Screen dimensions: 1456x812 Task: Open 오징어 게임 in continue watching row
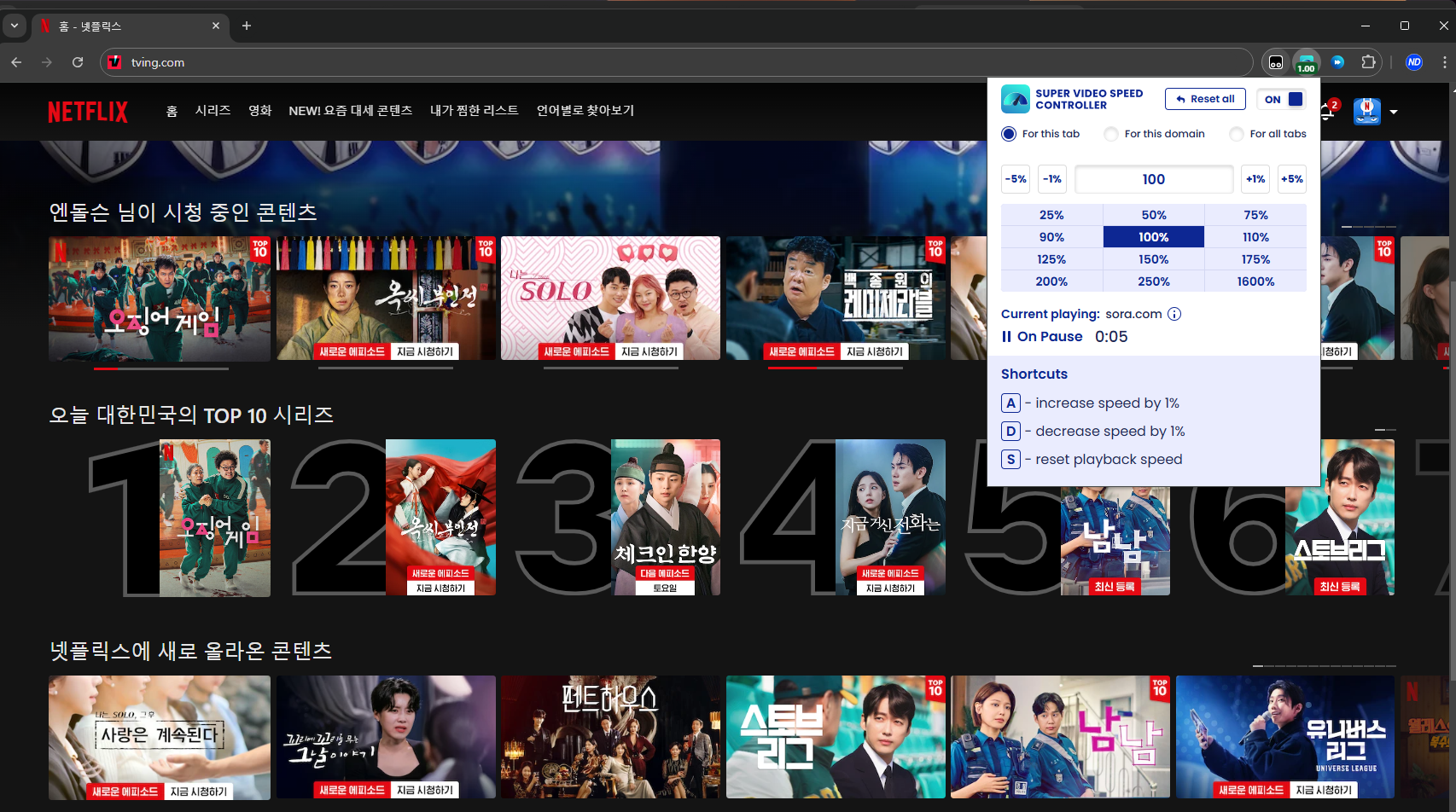coord(160,299)
